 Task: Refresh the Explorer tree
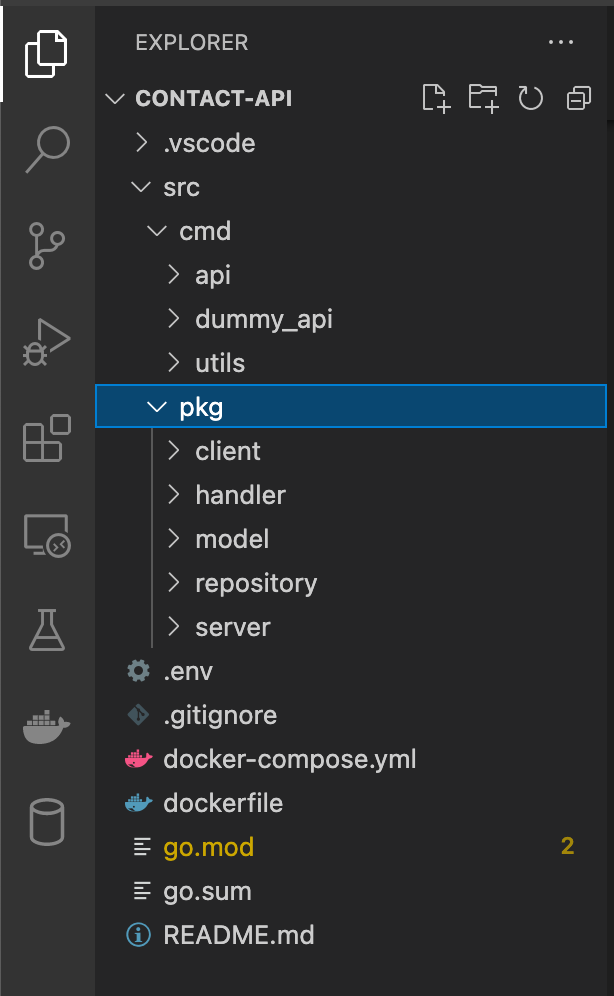(530, 98)
